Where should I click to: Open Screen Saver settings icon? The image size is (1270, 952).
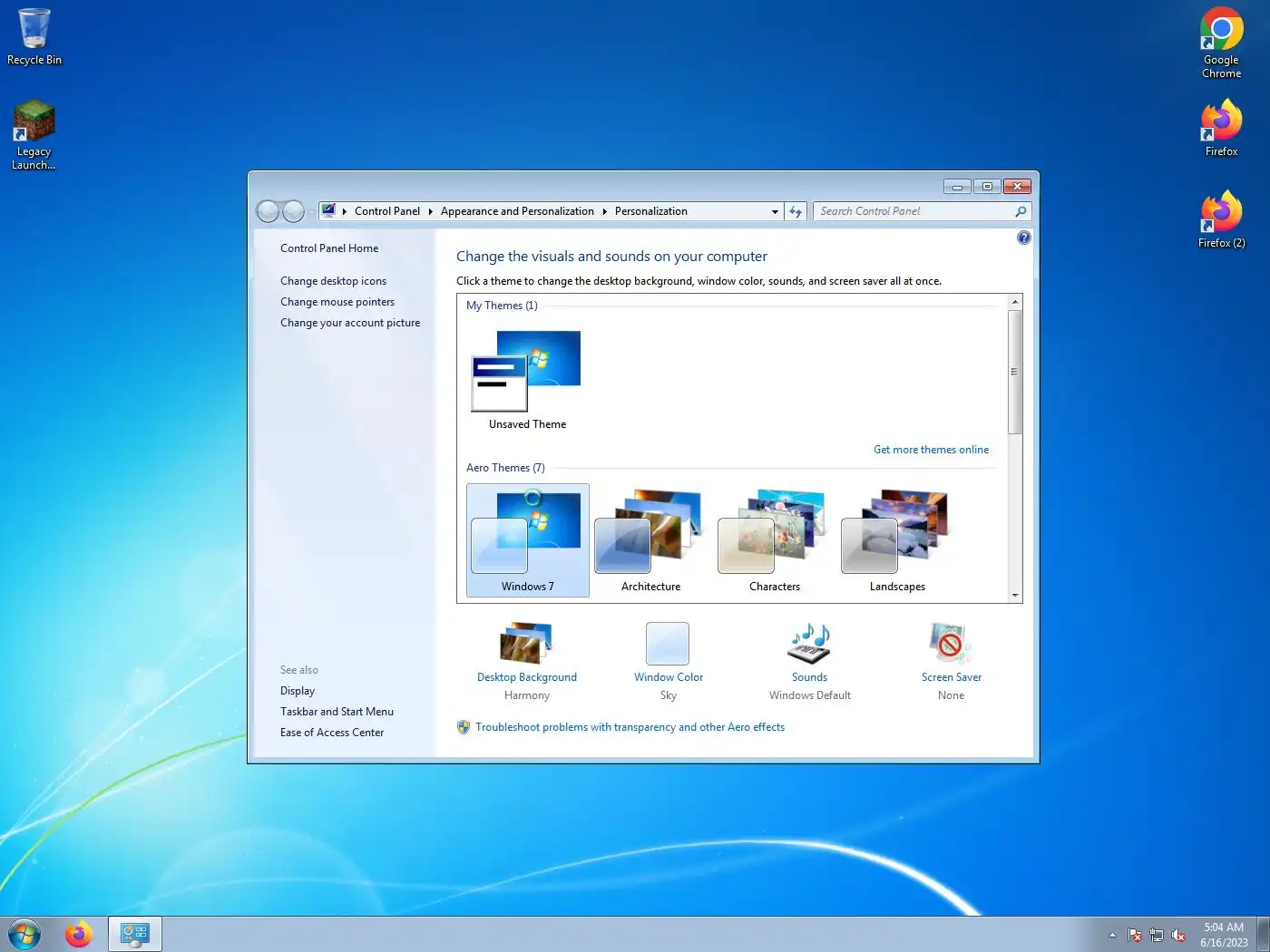950,644
